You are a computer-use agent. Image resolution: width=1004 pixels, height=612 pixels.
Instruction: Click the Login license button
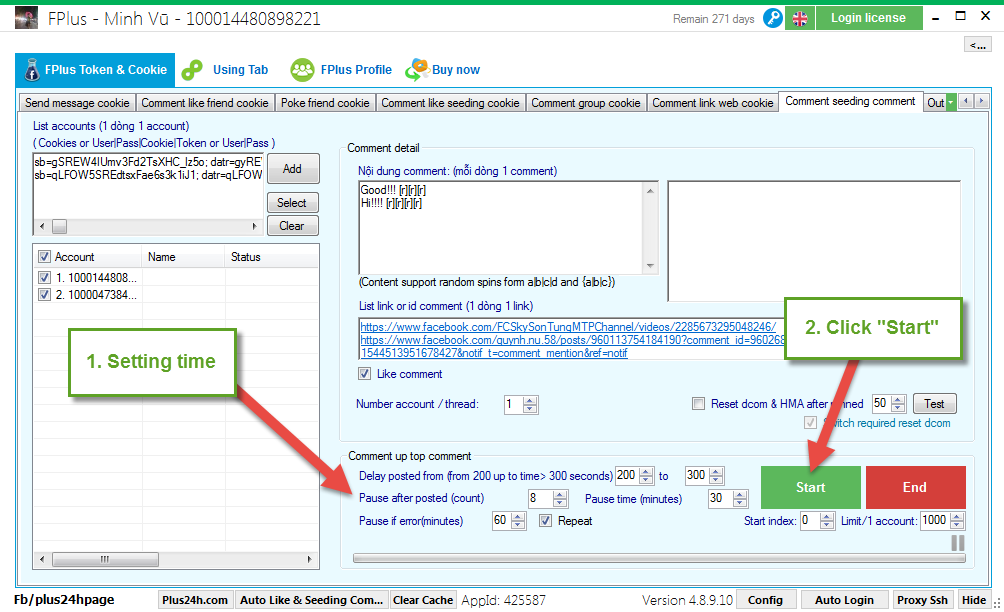coord(869,18)
